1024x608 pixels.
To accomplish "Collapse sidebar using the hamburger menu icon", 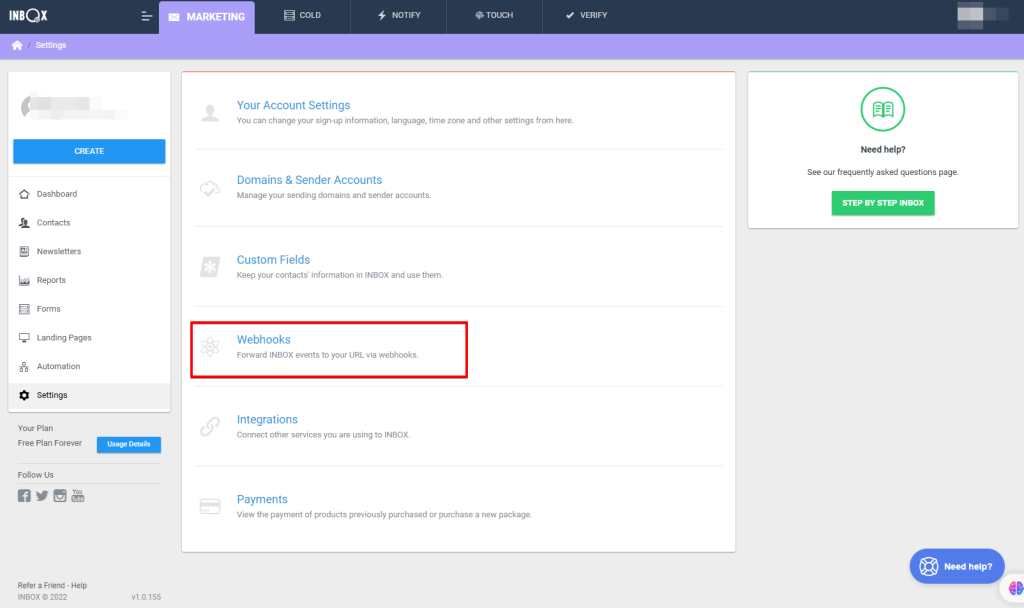I will tap(147, 16).
